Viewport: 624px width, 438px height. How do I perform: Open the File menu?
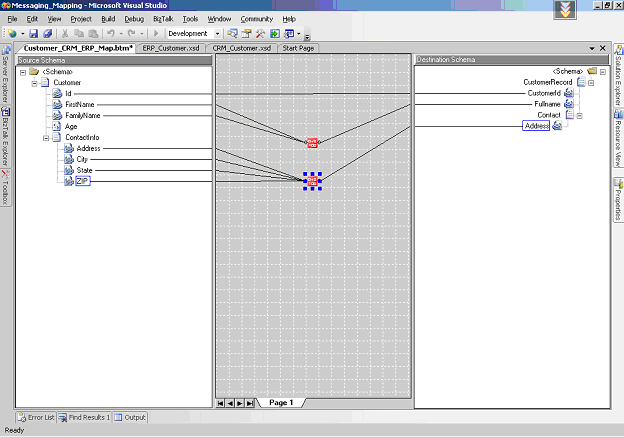[12, 19]
